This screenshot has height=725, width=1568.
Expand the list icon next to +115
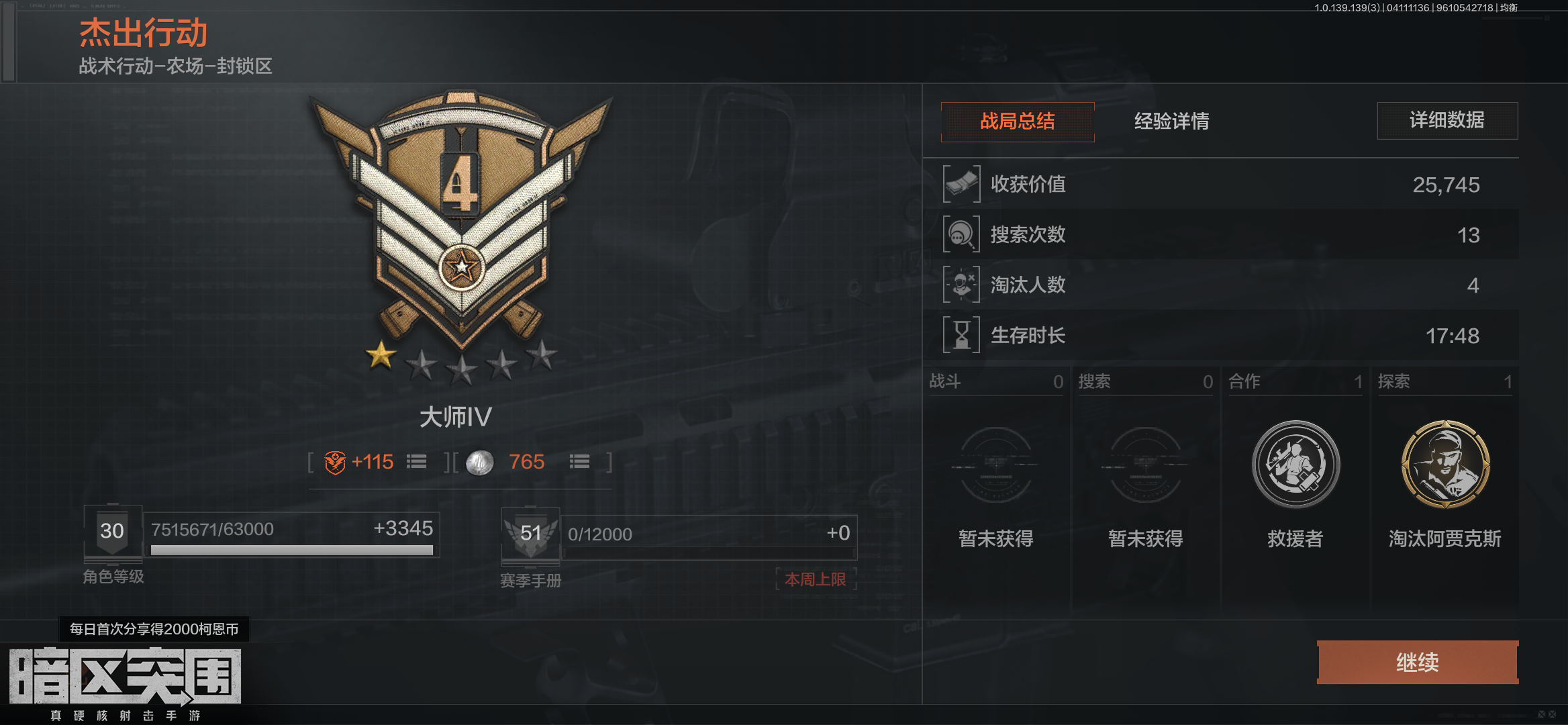(x=416, y=462)
